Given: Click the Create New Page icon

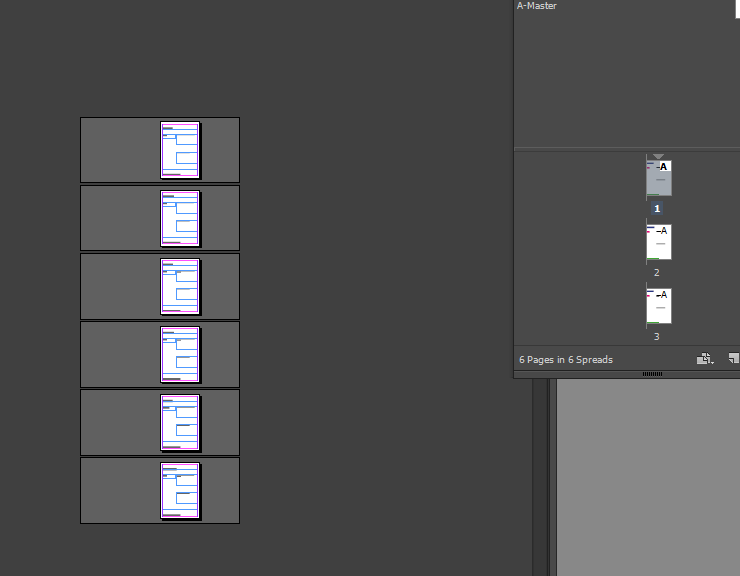Looking at the screenshot, I should coord(734,359).
